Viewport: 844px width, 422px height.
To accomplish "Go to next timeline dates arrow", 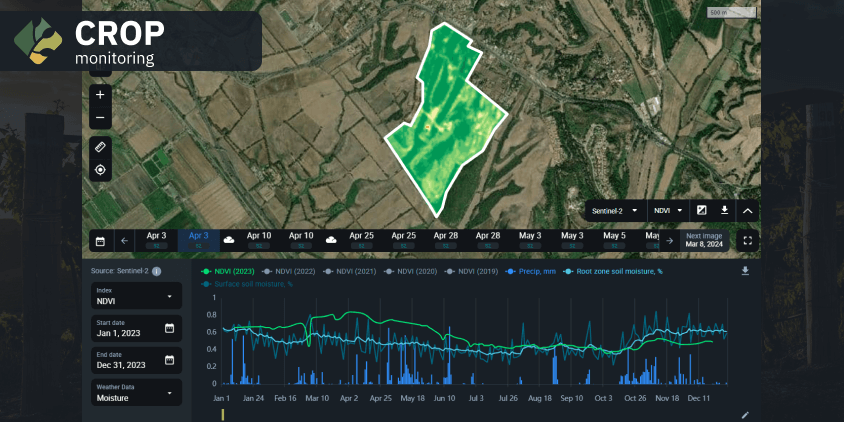I will 670,241.
